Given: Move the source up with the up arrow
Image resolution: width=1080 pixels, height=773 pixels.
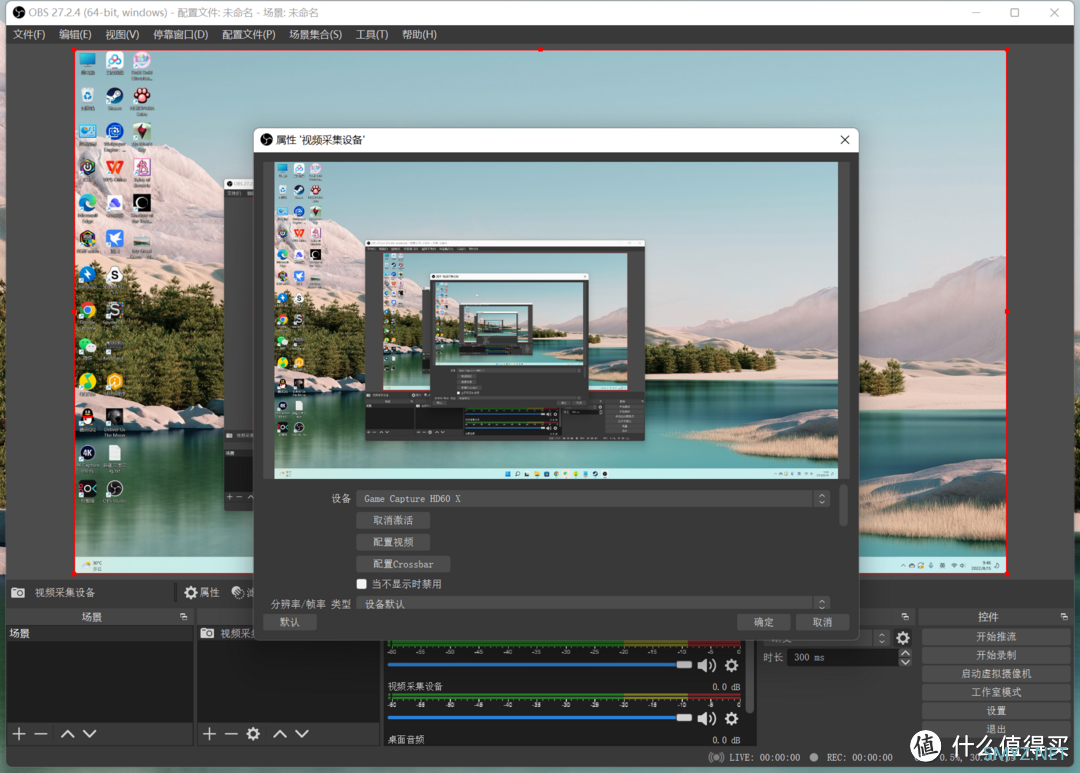Looking at the screenshot, I should tap(280, 734).
